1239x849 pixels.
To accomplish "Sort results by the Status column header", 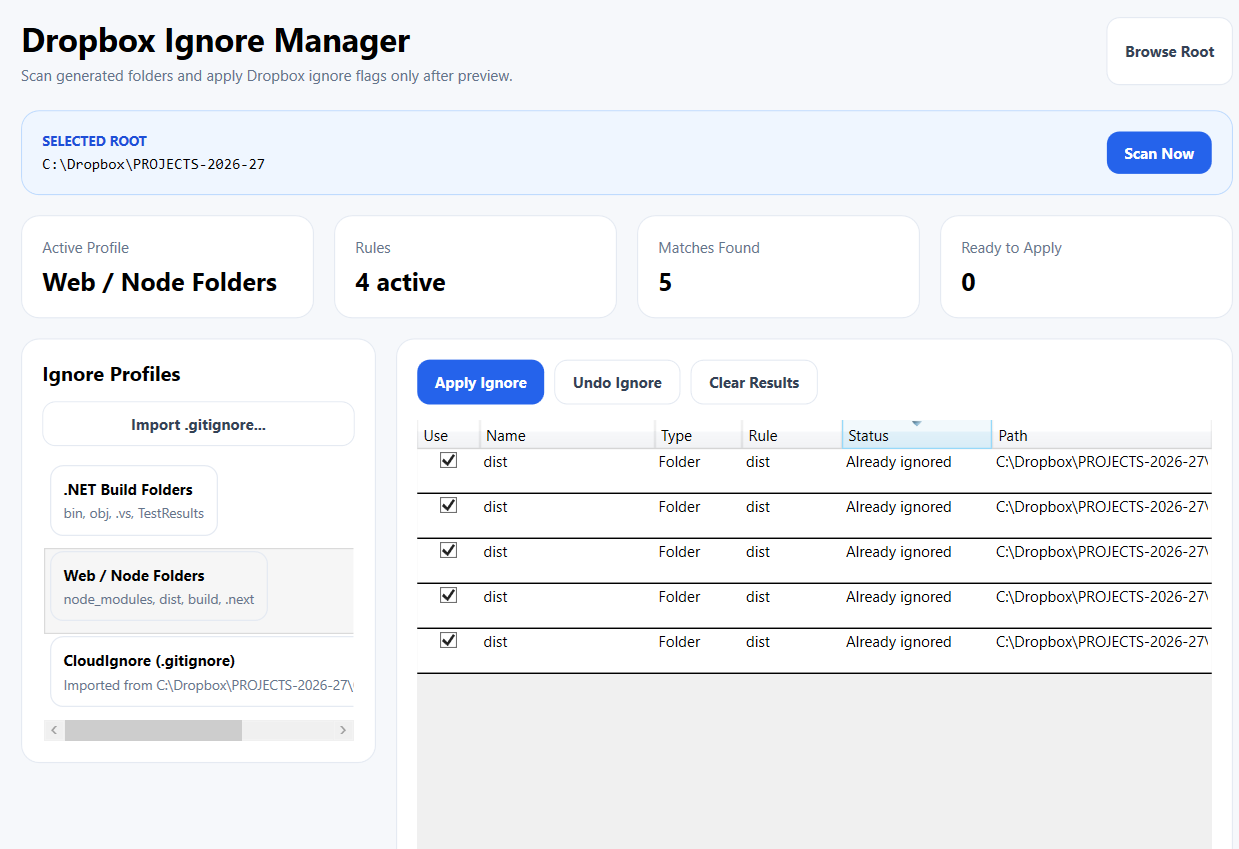I will coord(917,435).
